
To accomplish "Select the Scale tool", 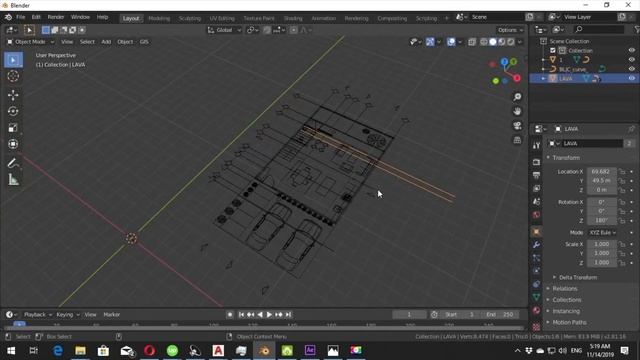I will 13,128.
